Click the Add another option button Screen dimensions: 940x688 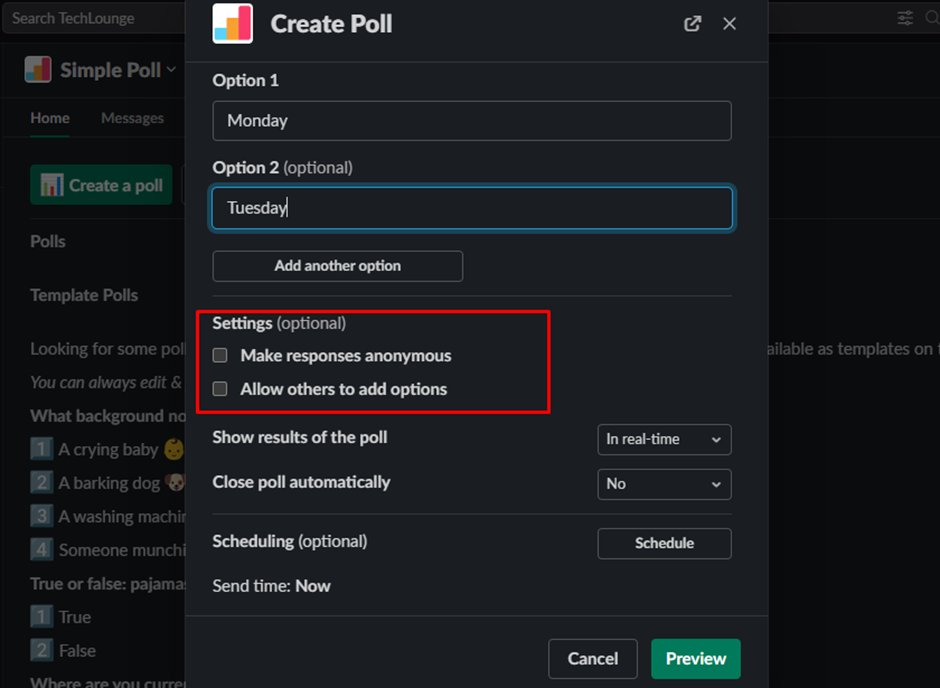[x=338, y=266]
